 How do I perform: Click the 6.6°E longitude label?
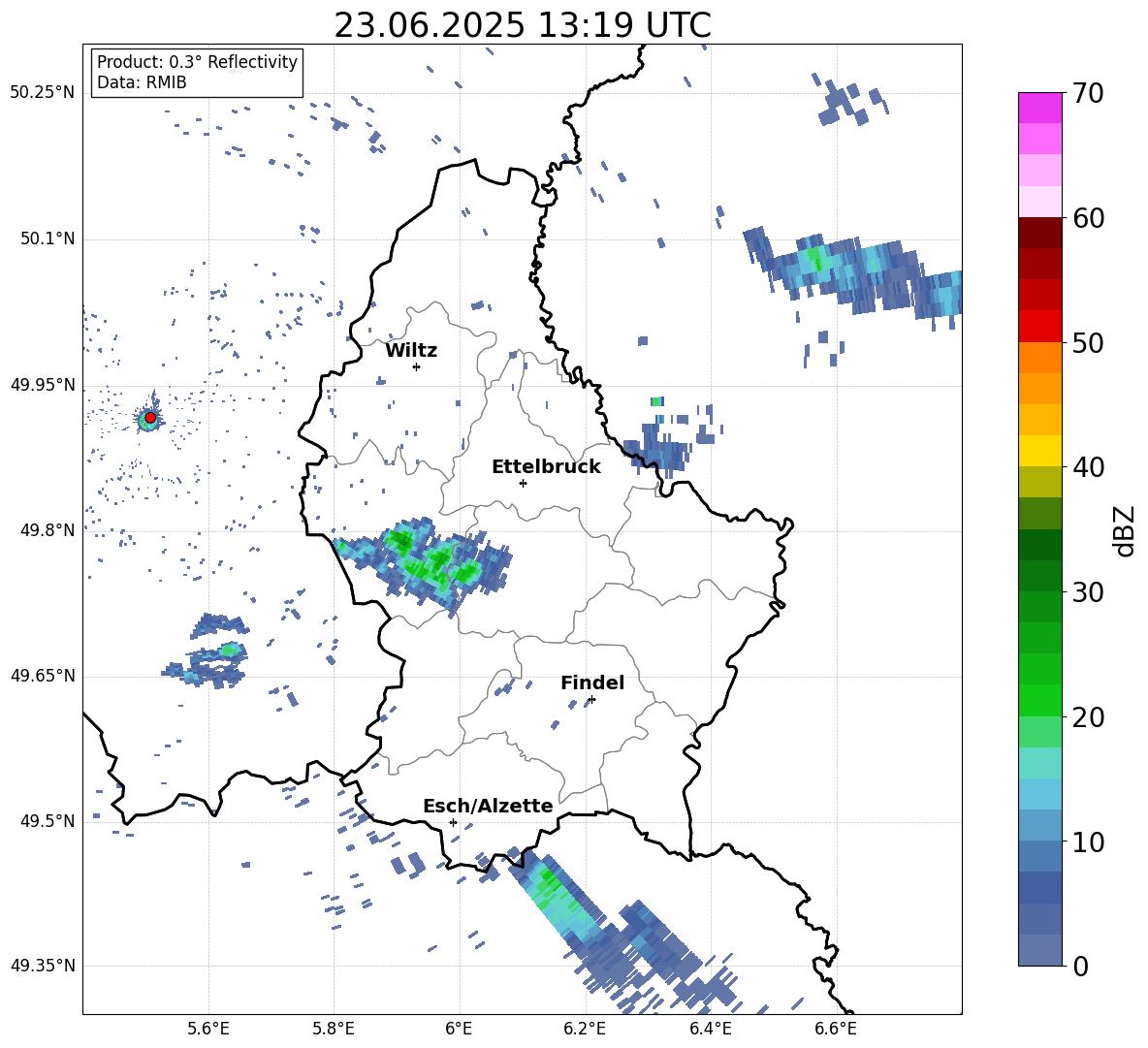point(836,1030)
